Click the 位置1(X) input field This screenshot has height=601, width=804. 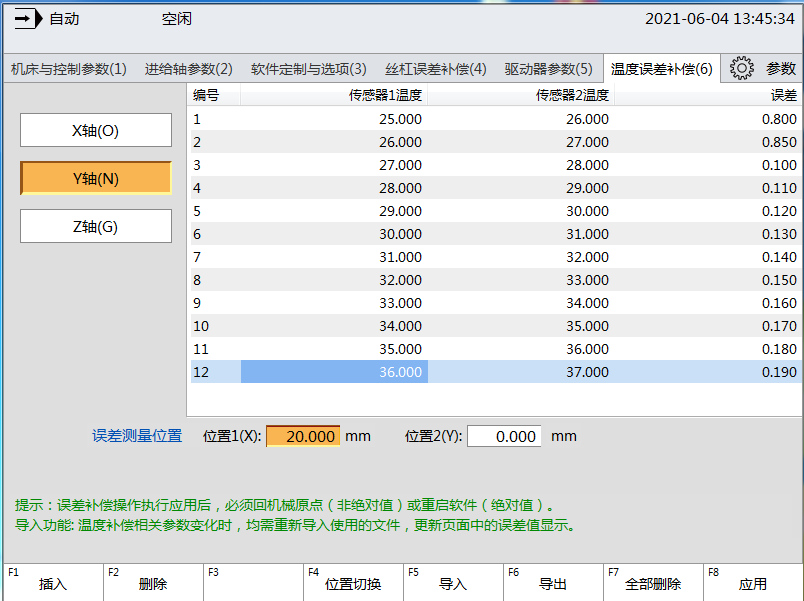tap(303, 437)
